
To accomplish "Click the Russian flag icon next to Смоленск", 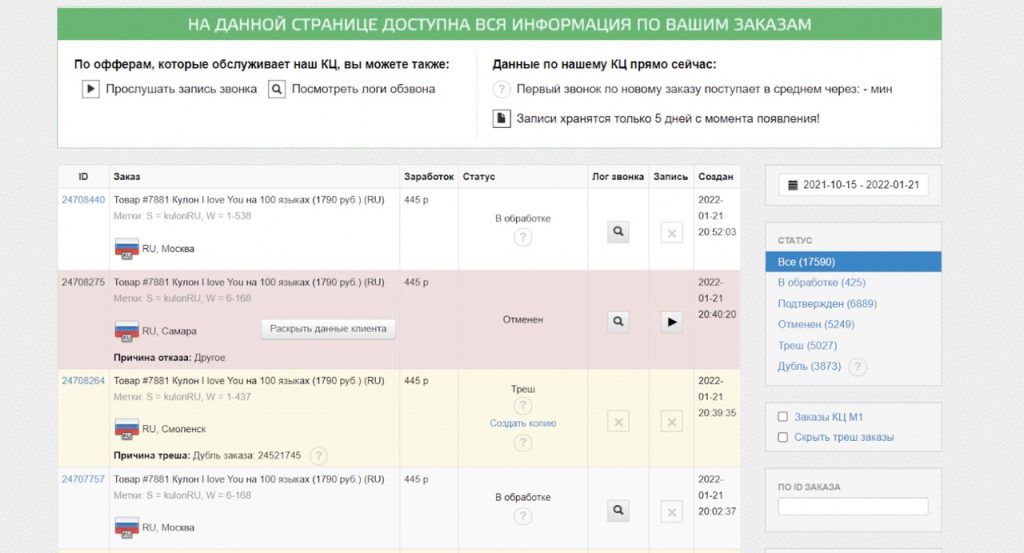I will tap(127, 429).
